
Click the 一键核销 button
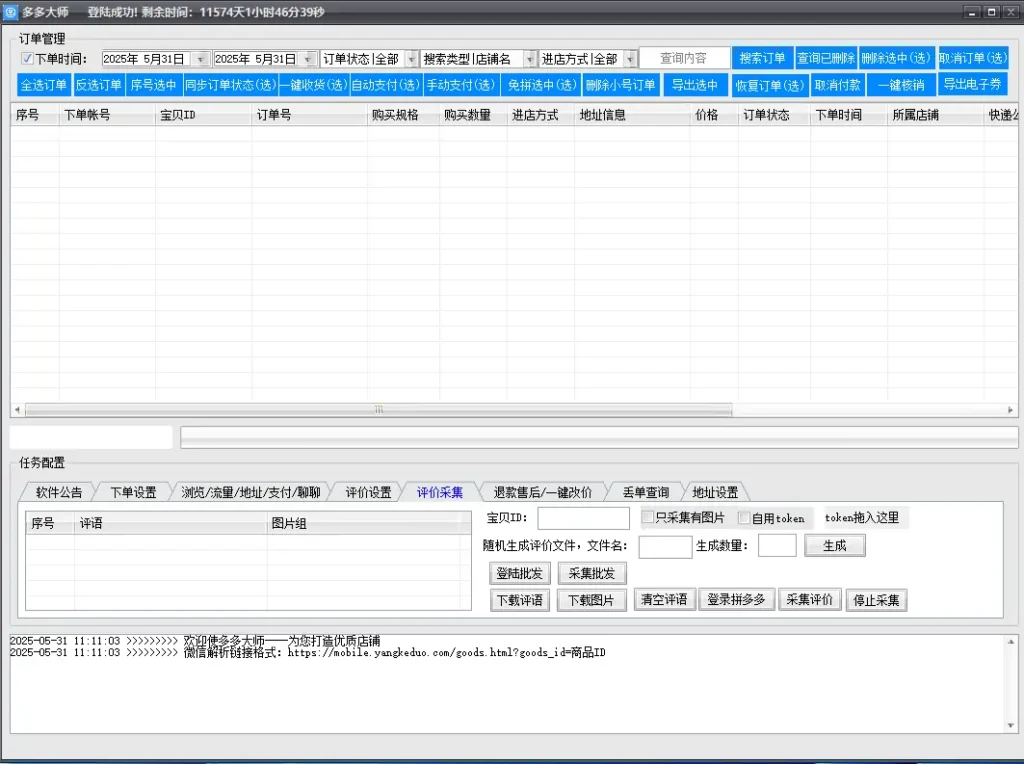tap(901, 86)
